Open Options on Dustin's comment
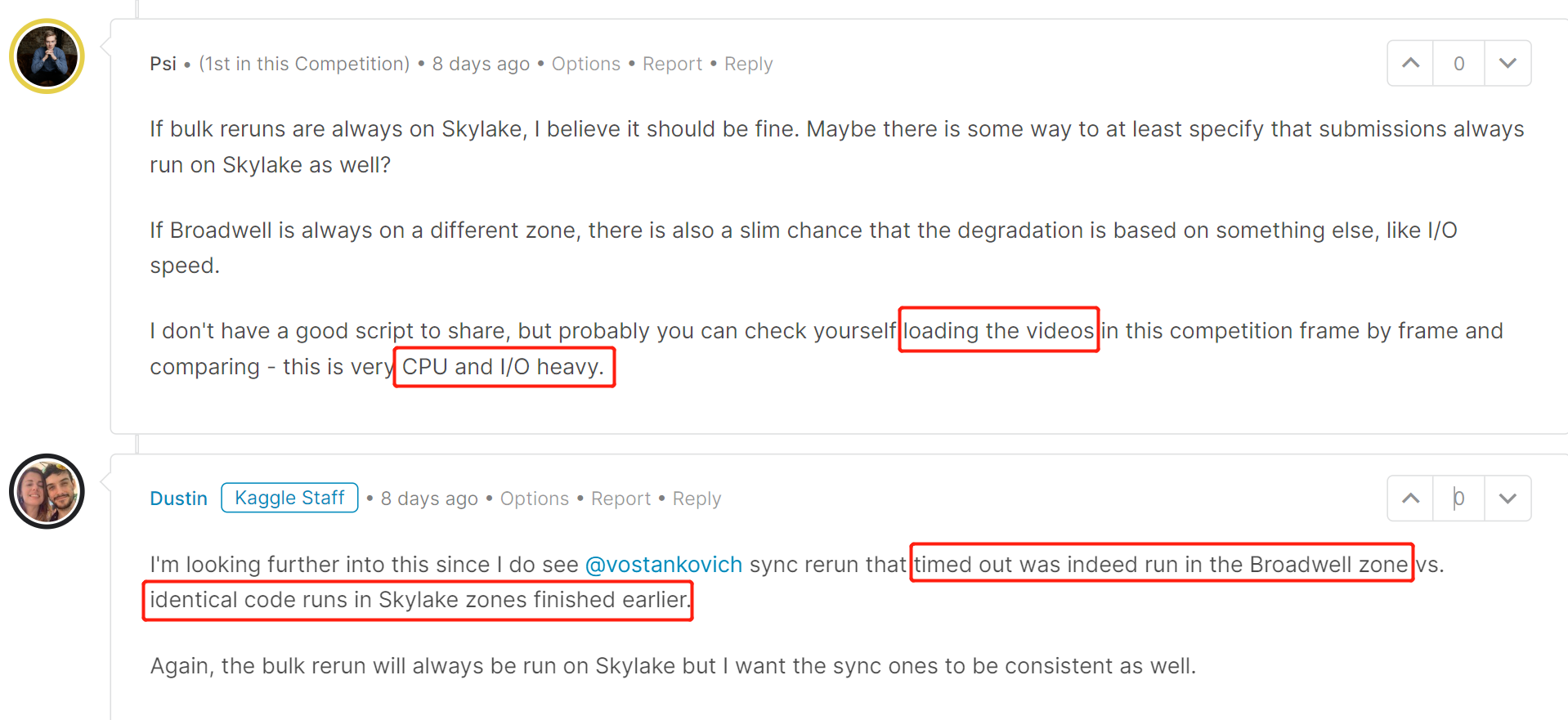Screen dimensions: 1568x720 (x=535, y=499)
